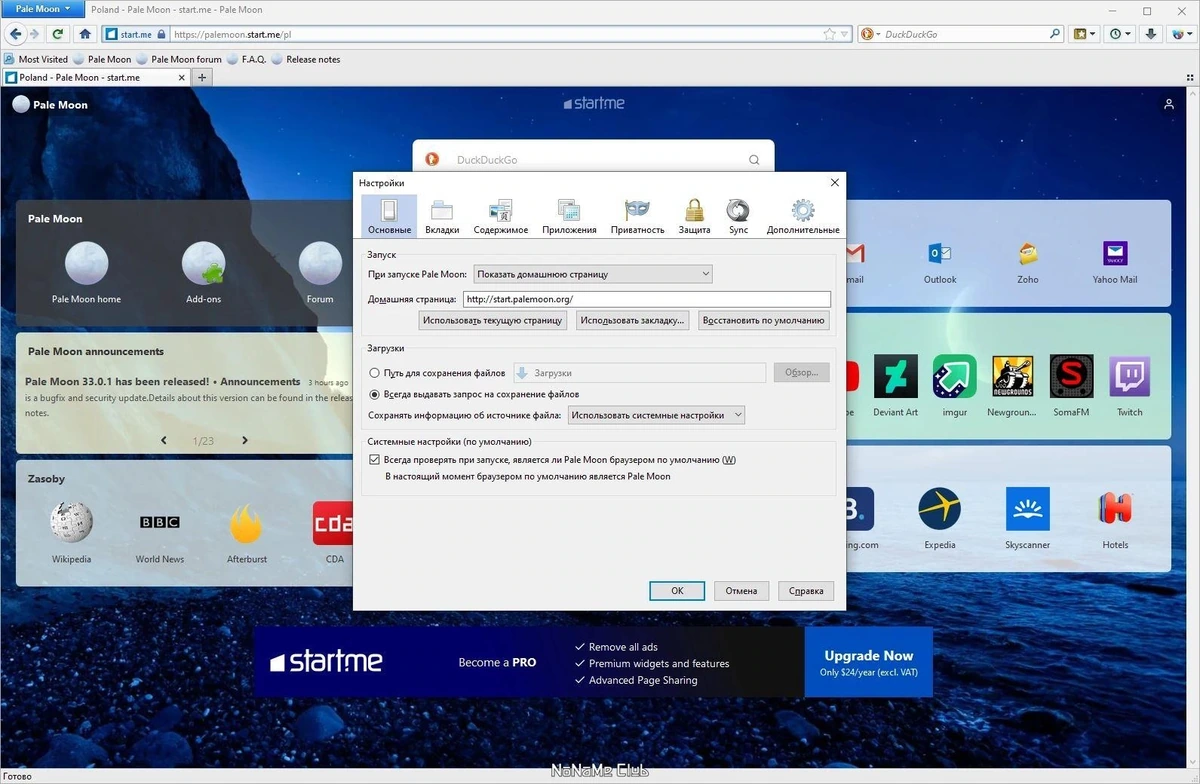Open the Forum shortcut icon
This screenshot has width=1200, height=784.
click(x=320, y=264)
